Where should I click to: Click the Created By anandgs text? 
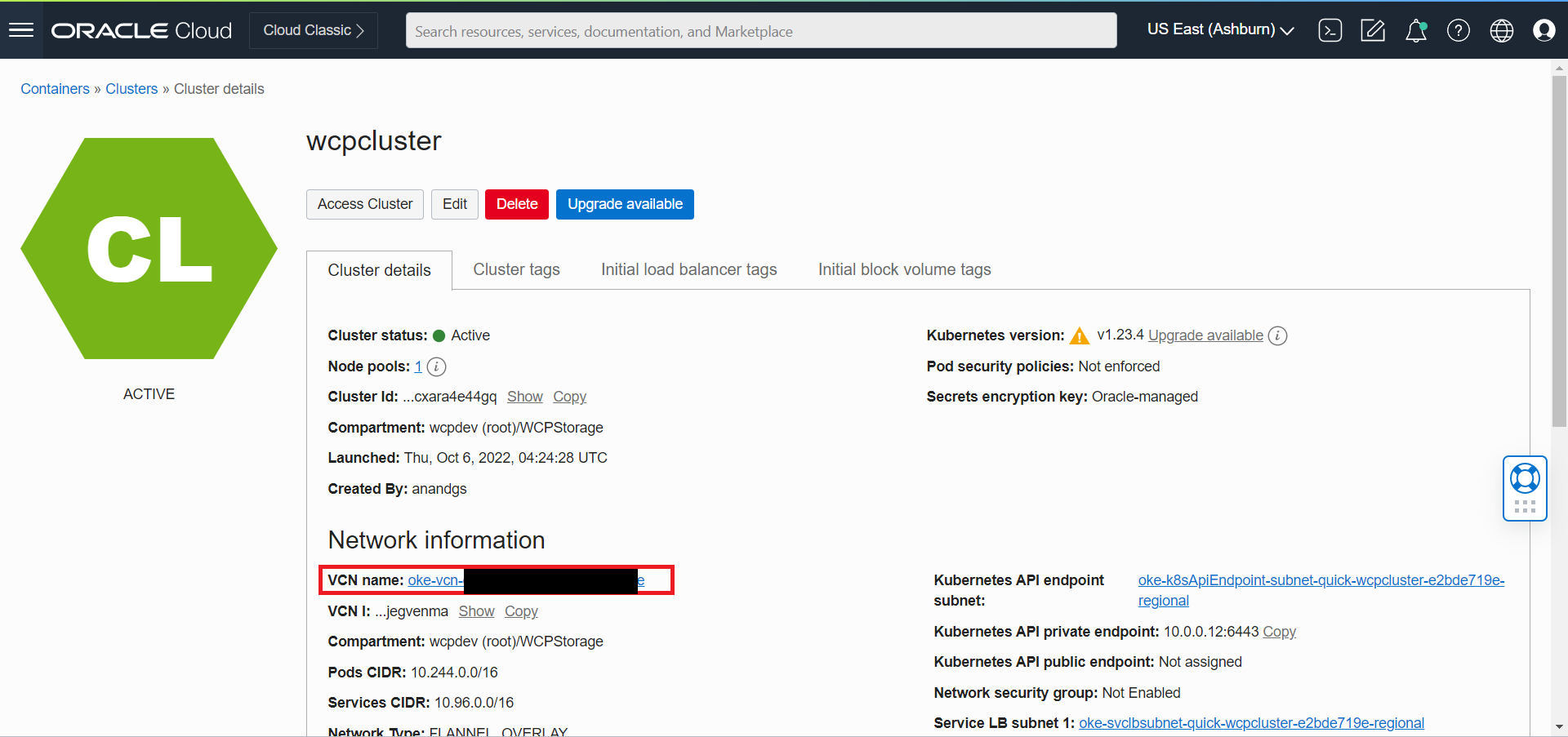[x=439, y=489]
